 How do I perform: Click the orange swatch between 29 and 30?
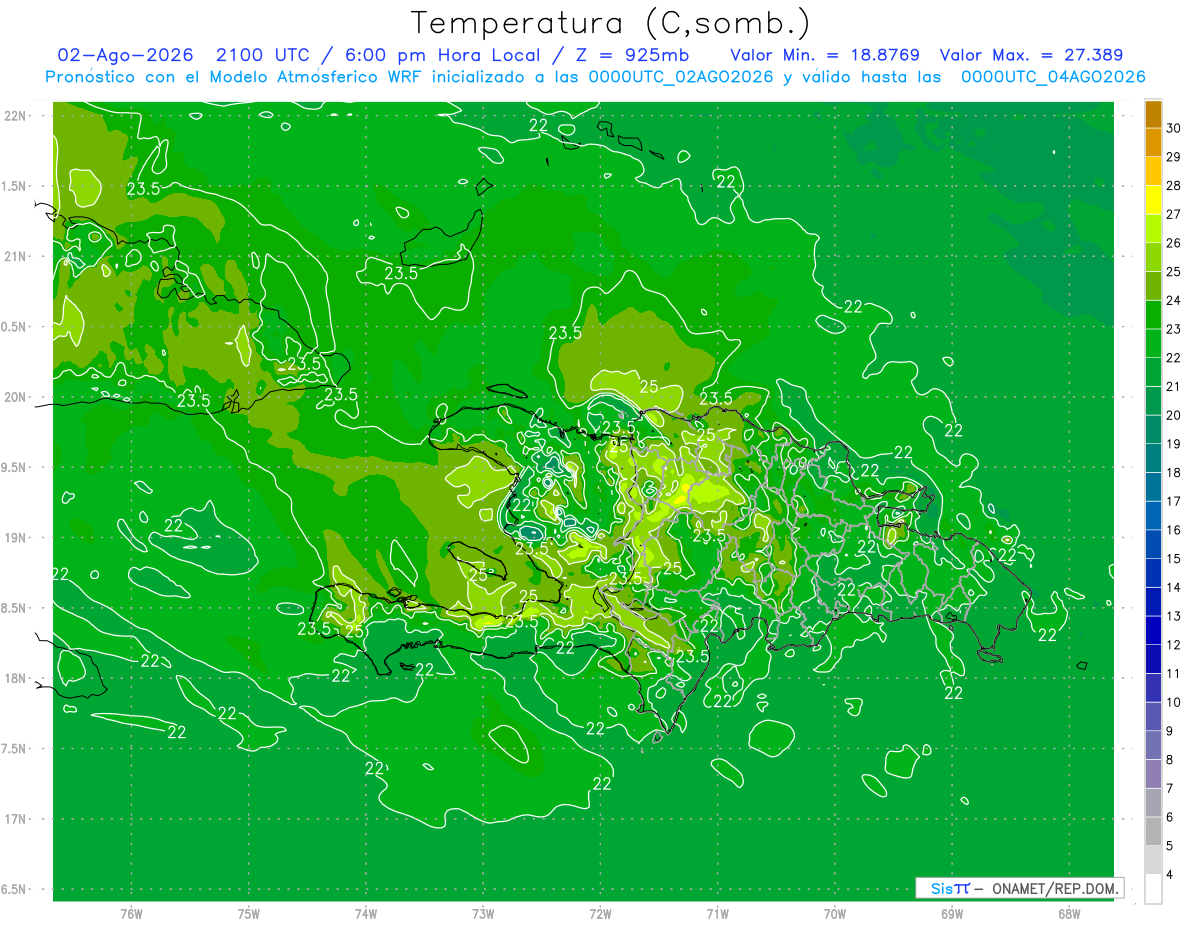click(x=1153, y=143)
